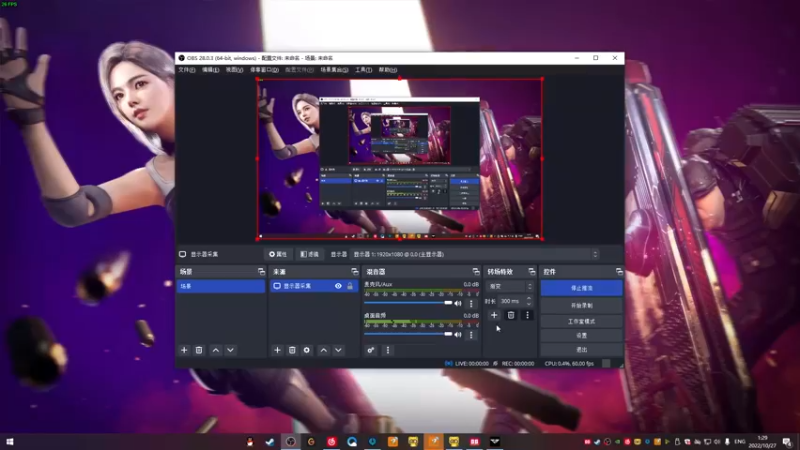Add a new source with the plus icon
This screenshot has height=450, width=800.
[277, 350]
